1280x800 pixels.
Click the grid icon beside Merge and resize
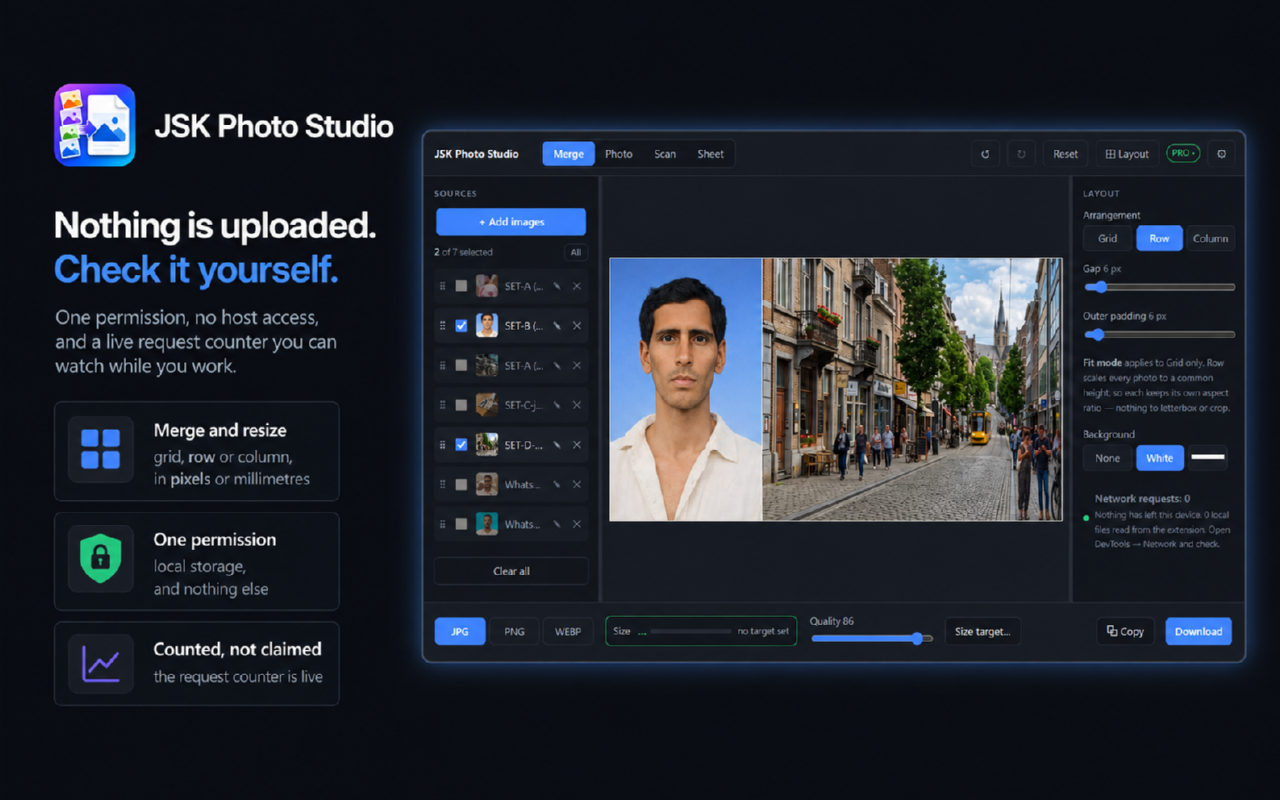tap(101, 450)
